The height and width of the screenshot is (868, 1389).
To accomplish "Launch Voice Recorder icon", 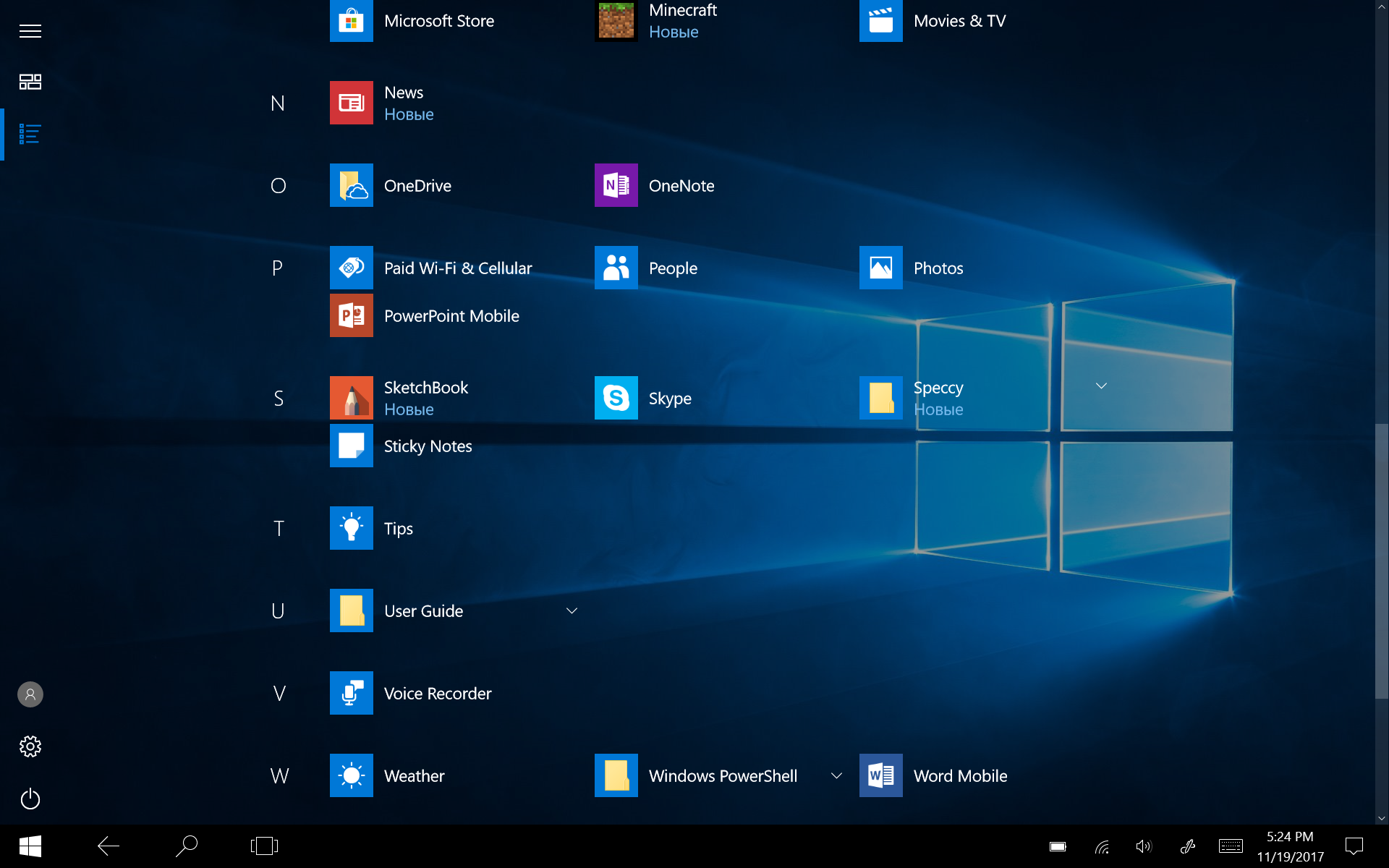I will [352, 693].
